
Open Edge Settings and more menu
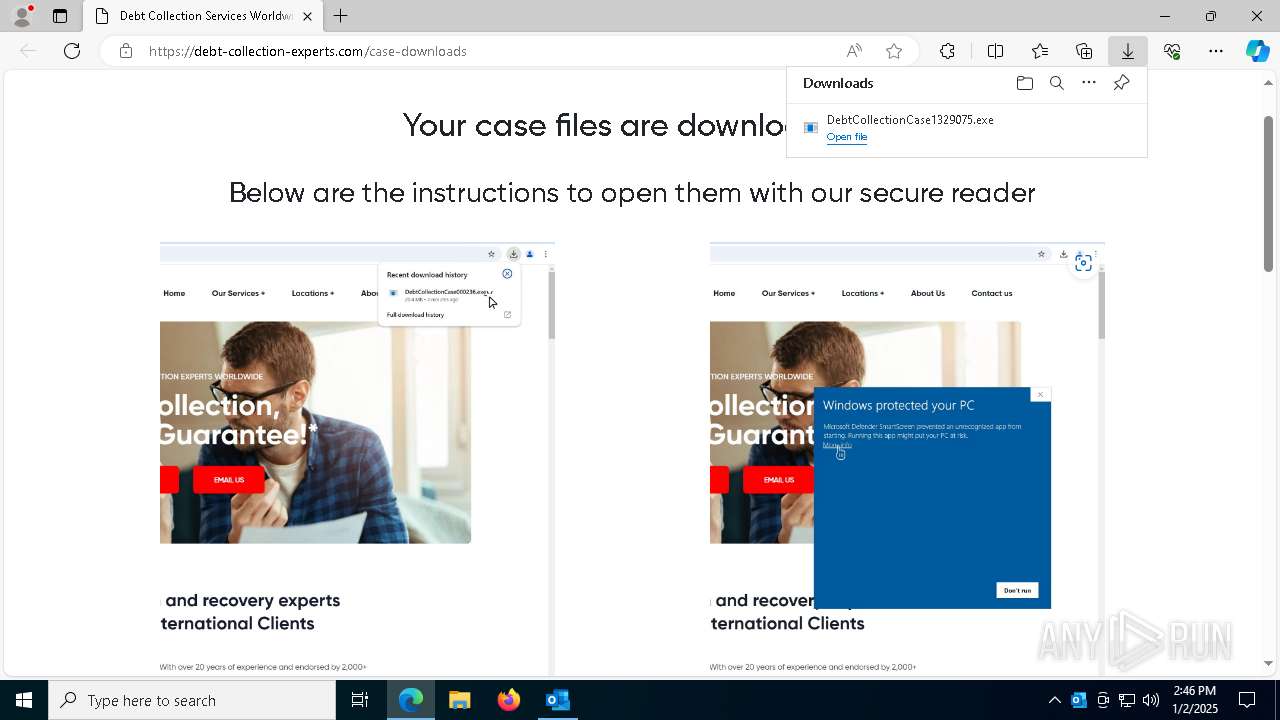(1216, 51)
